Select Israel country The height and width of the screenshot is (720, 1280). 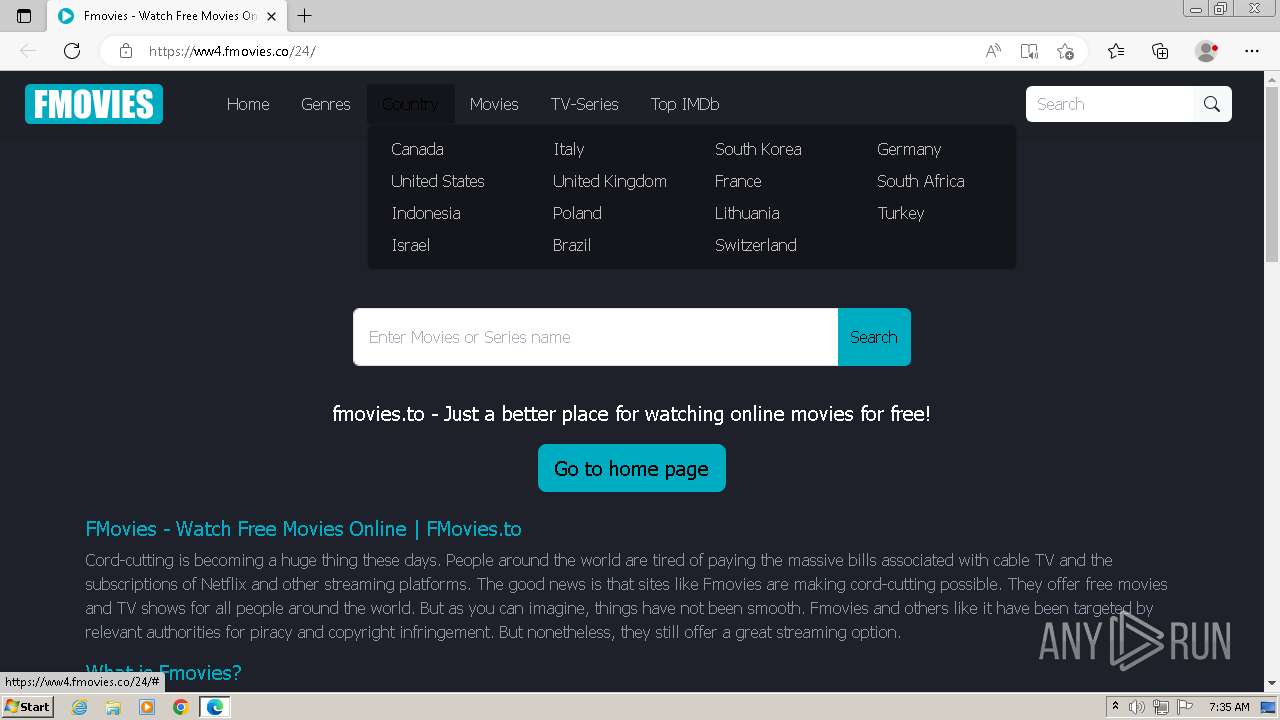pos(410,245)
